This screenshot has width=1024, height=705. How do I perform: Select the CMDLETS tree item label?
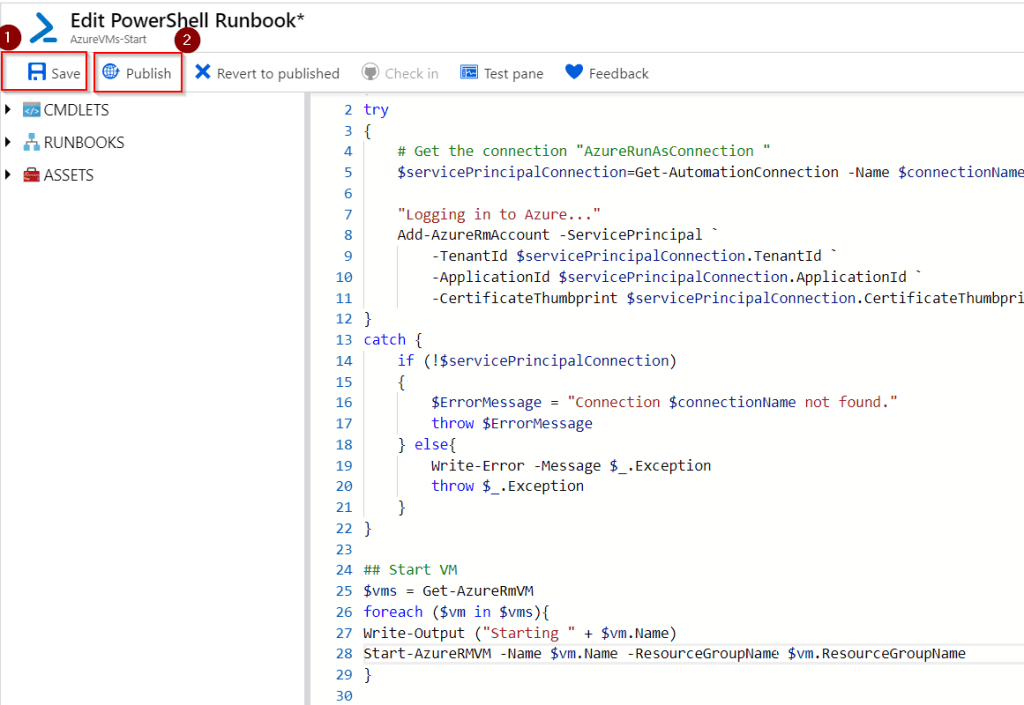pyautogui.click(x=76, y=110)
